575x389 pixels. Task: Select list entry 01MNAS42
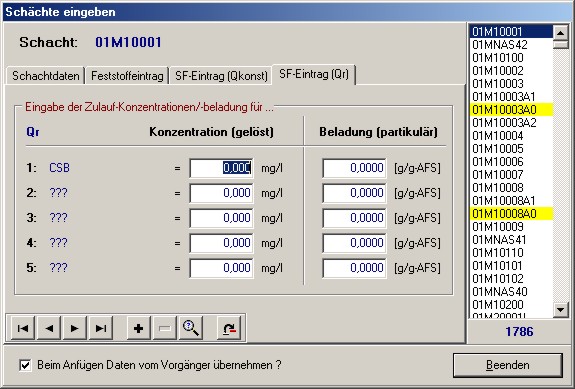(x=511, y=45)
